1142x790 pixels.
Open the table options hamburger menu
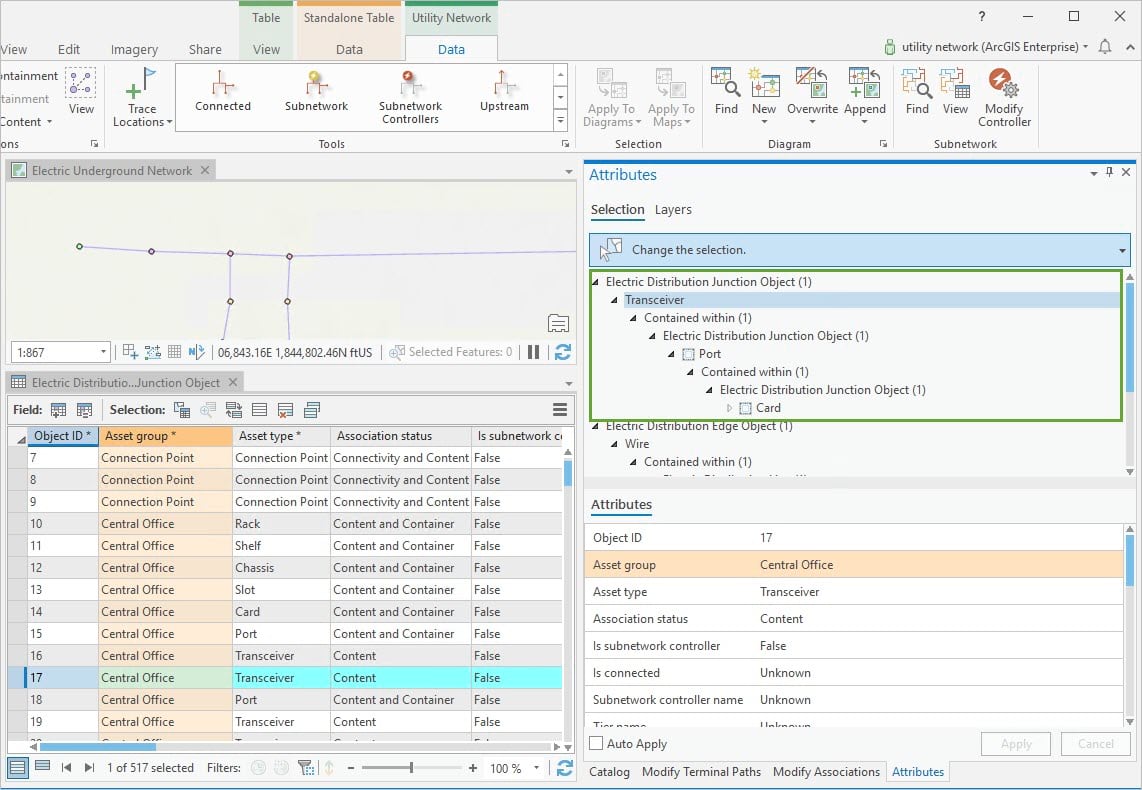559,410
